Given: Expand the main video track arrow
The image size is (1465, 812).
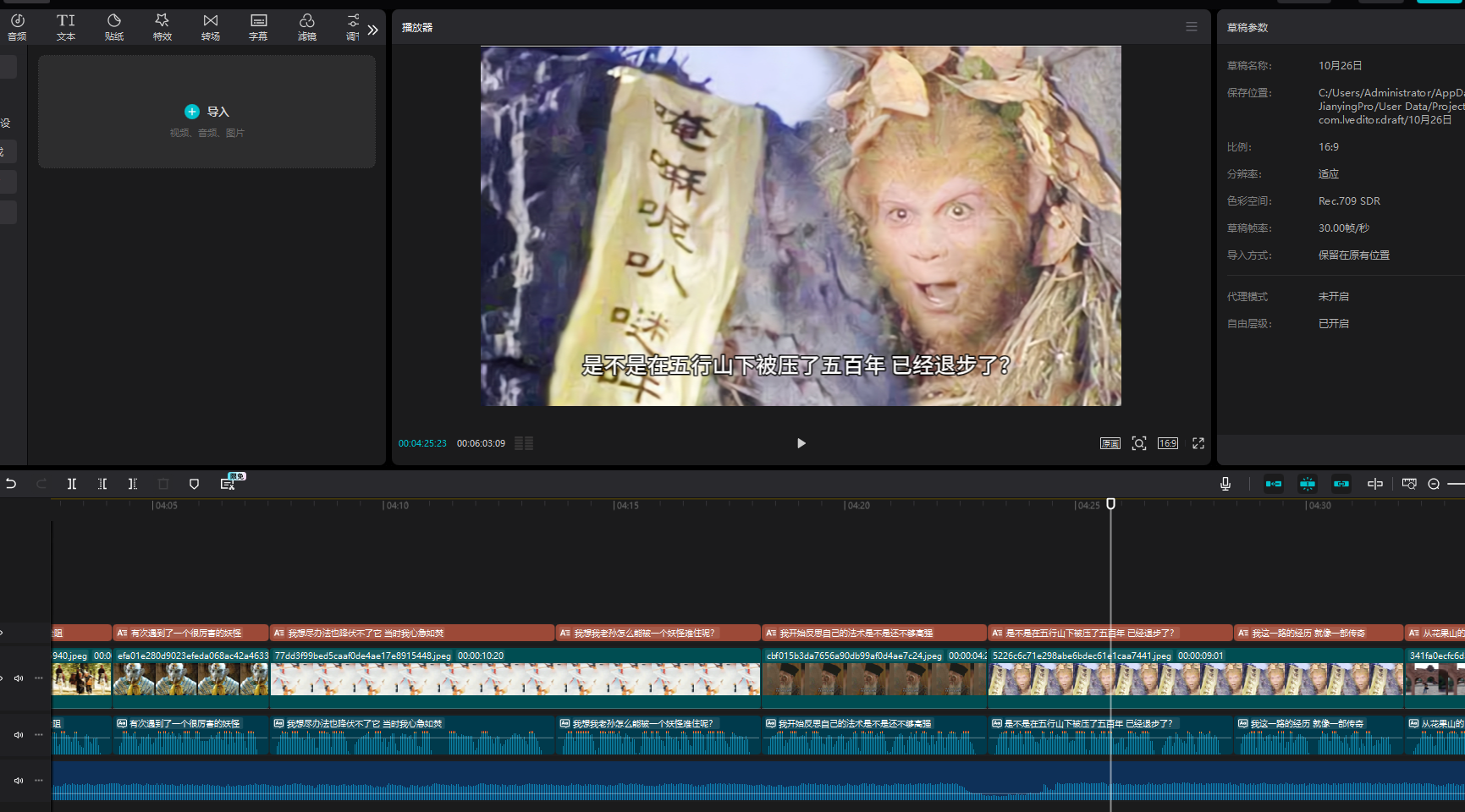Looking at the screenshot, I should pyautogui.click(x=2, y=678).
